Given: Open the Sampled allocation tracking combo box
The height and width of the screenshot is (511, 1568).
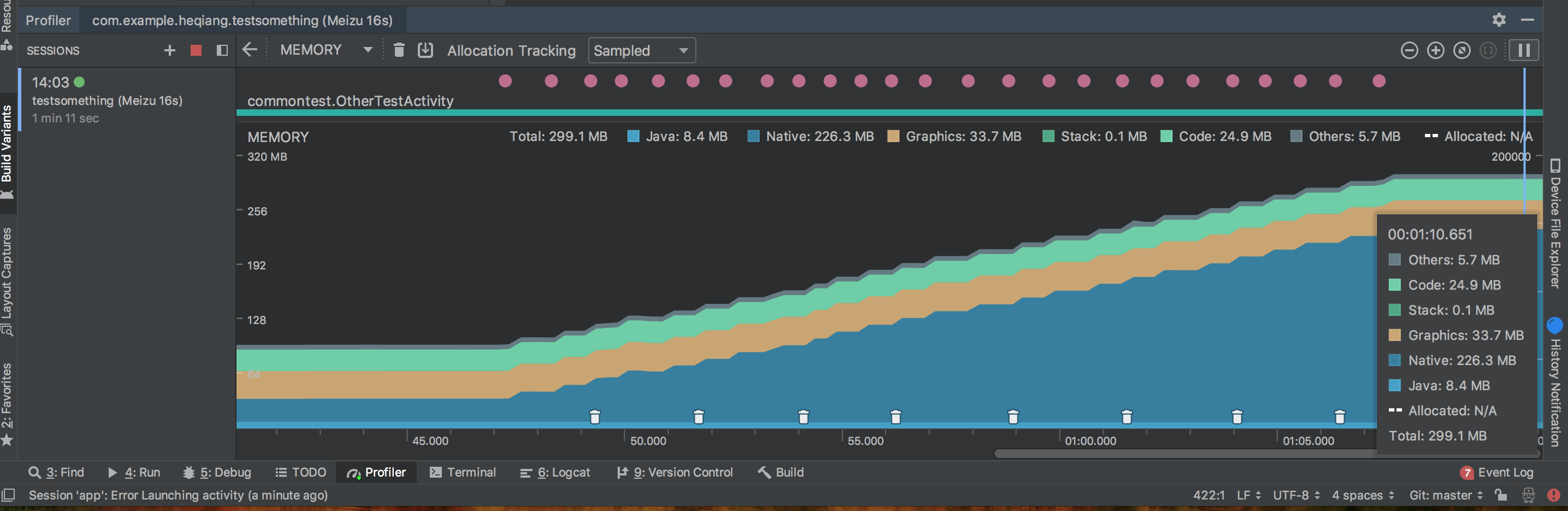Looking at the screenshot, I should pos(642,50).
